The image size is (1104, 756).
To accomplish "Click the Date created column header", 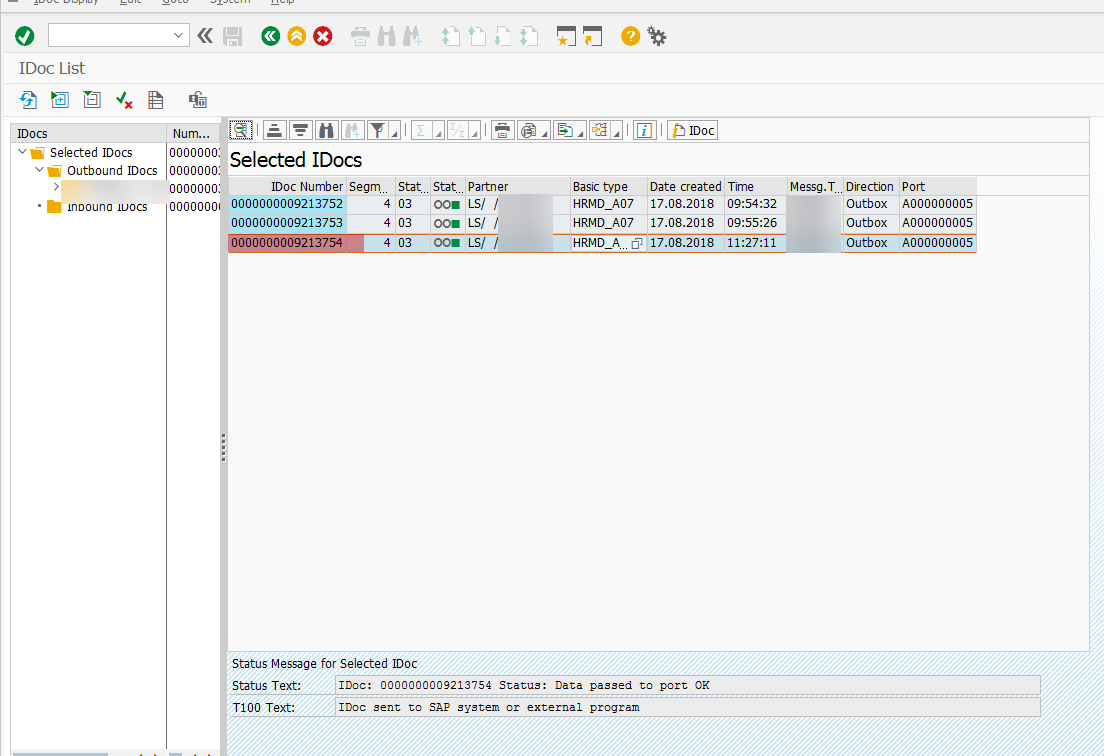I will pyautogui.click(x=686, y=187).
